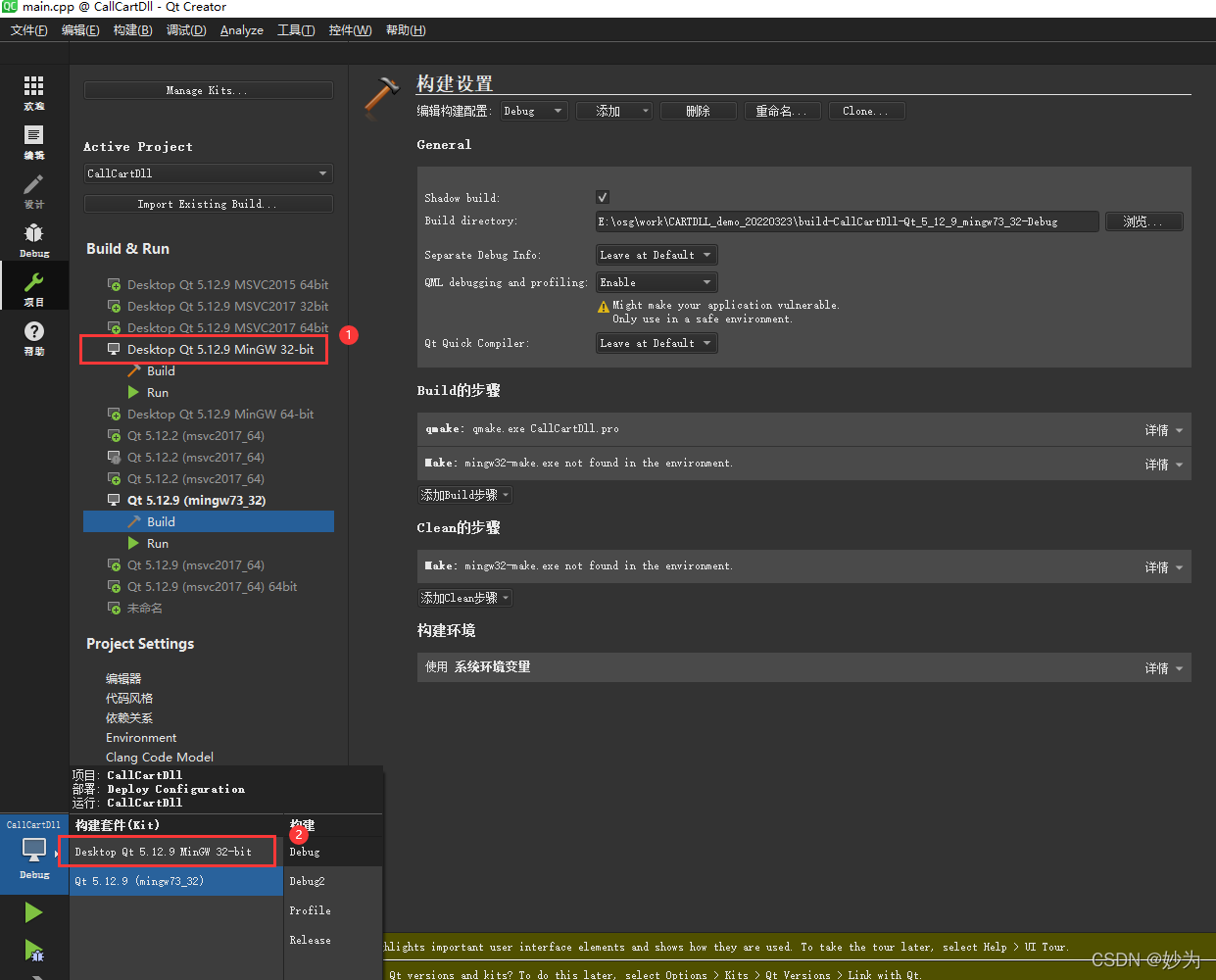
Task: Open the 调试(D) menu
Action: pos(186,30)
